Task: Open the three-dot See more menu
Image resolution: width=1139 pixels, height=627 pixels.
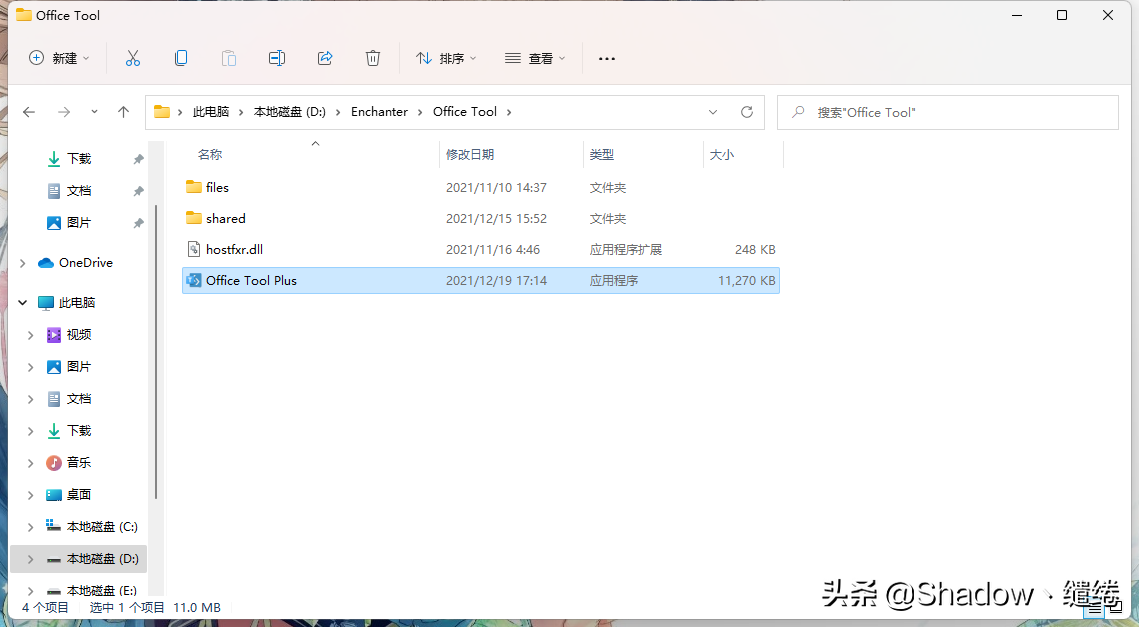Action: [x=607, y=58]
